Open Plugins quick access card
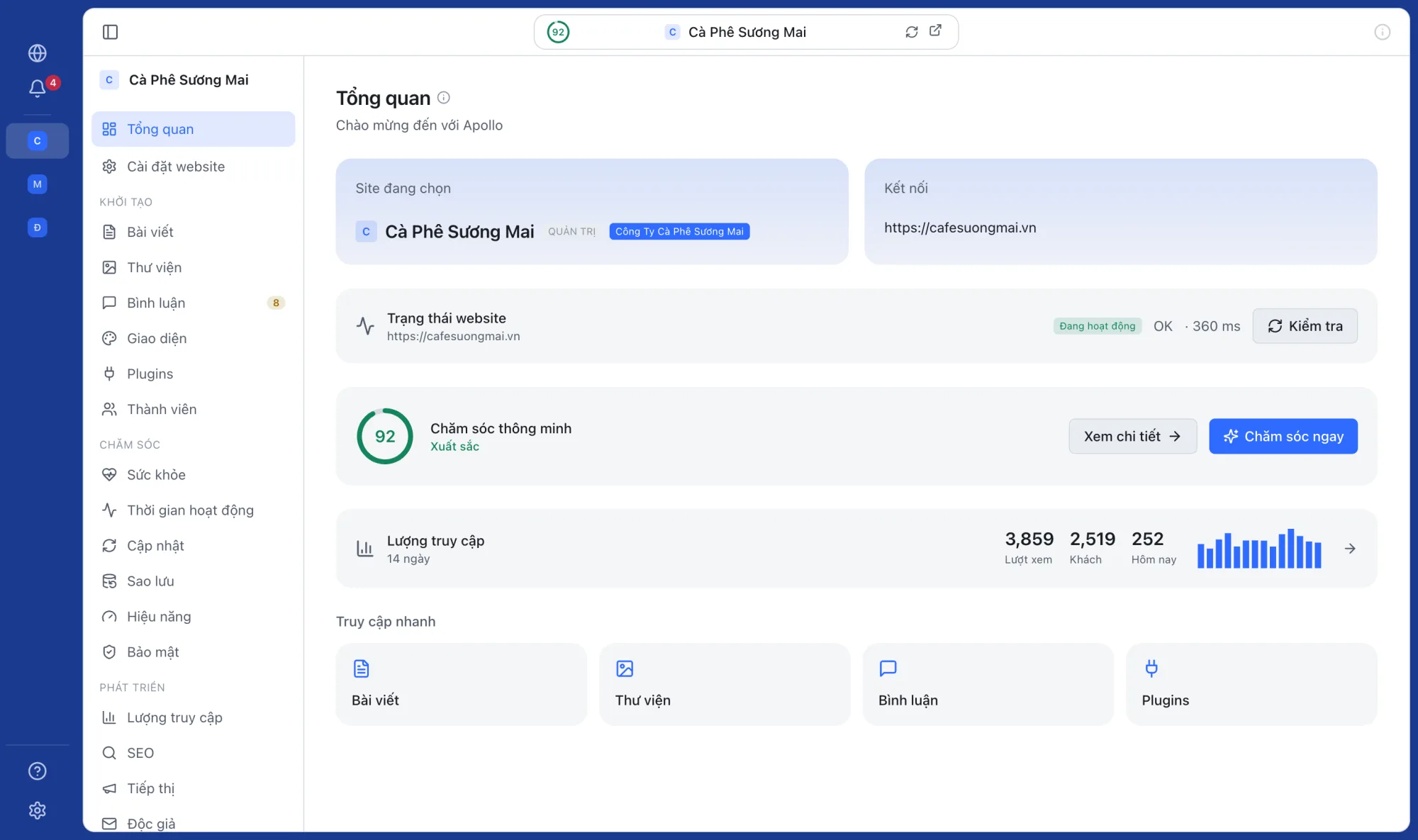The height and width of the screenshot is (840, 1418). pos(1251,684)
